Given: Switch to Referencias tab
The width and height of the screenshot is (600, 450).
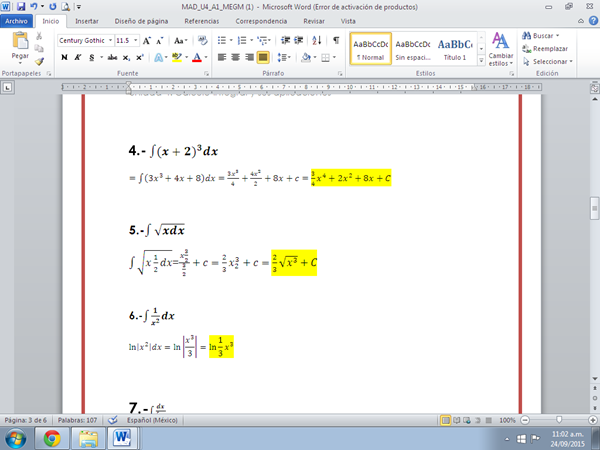Looking at the screenshot, I should 202,21.
